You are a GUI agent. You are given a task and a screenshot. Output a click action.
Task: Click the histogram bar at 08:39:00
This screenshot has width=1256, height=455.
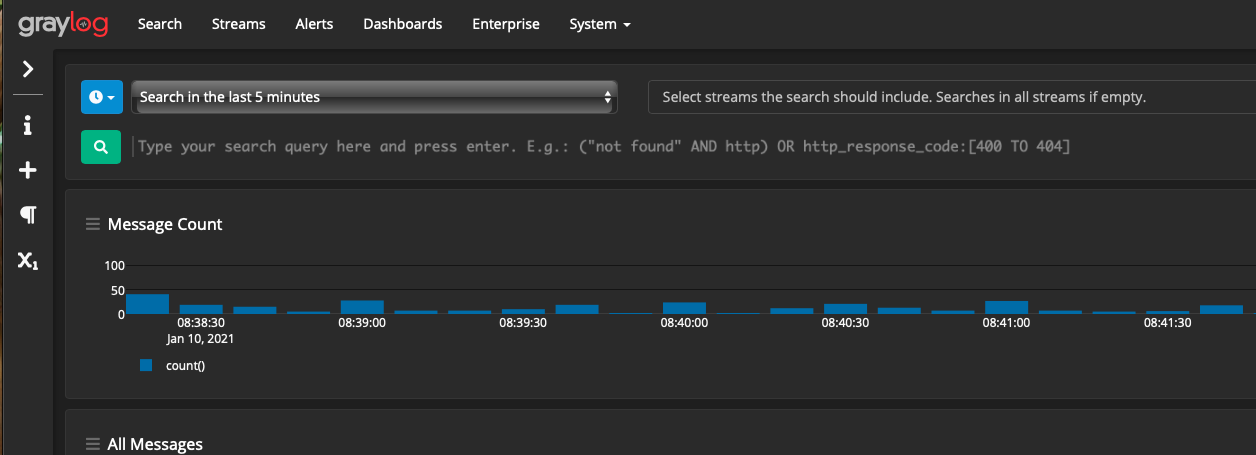pyautogui.click(x=362, y=307)
